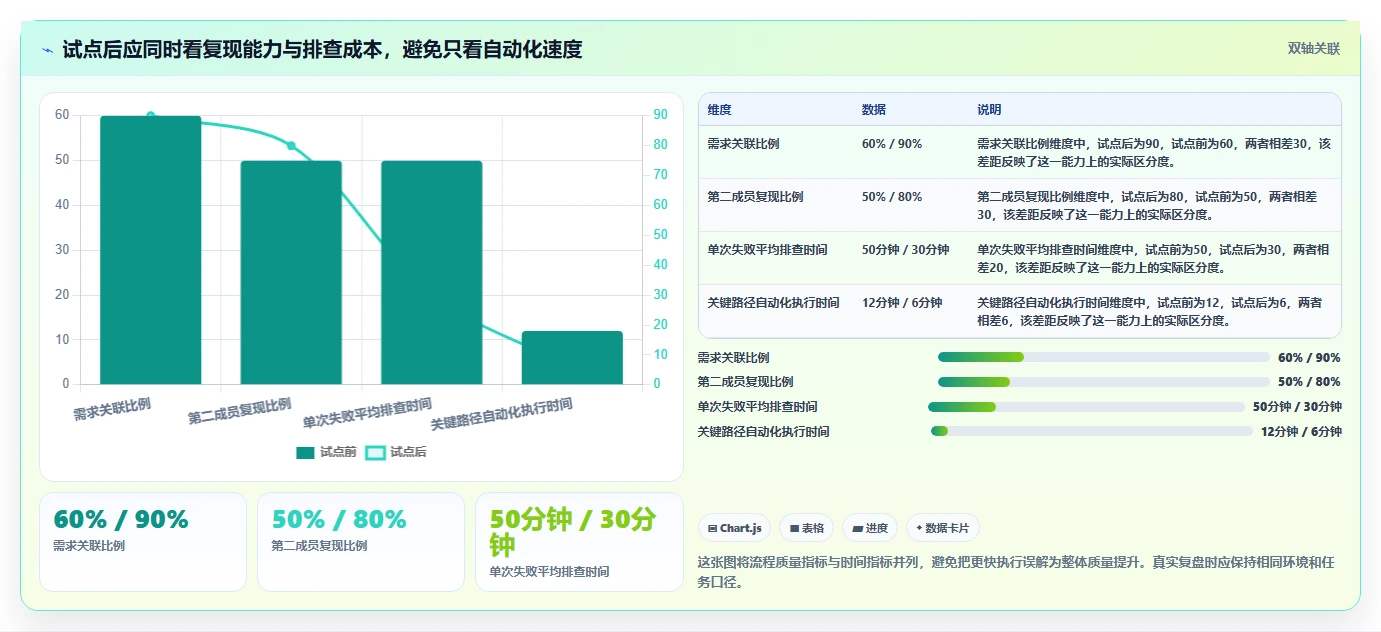
Task: Select the 需求关联比例 table row label
Action: point(743,144)
